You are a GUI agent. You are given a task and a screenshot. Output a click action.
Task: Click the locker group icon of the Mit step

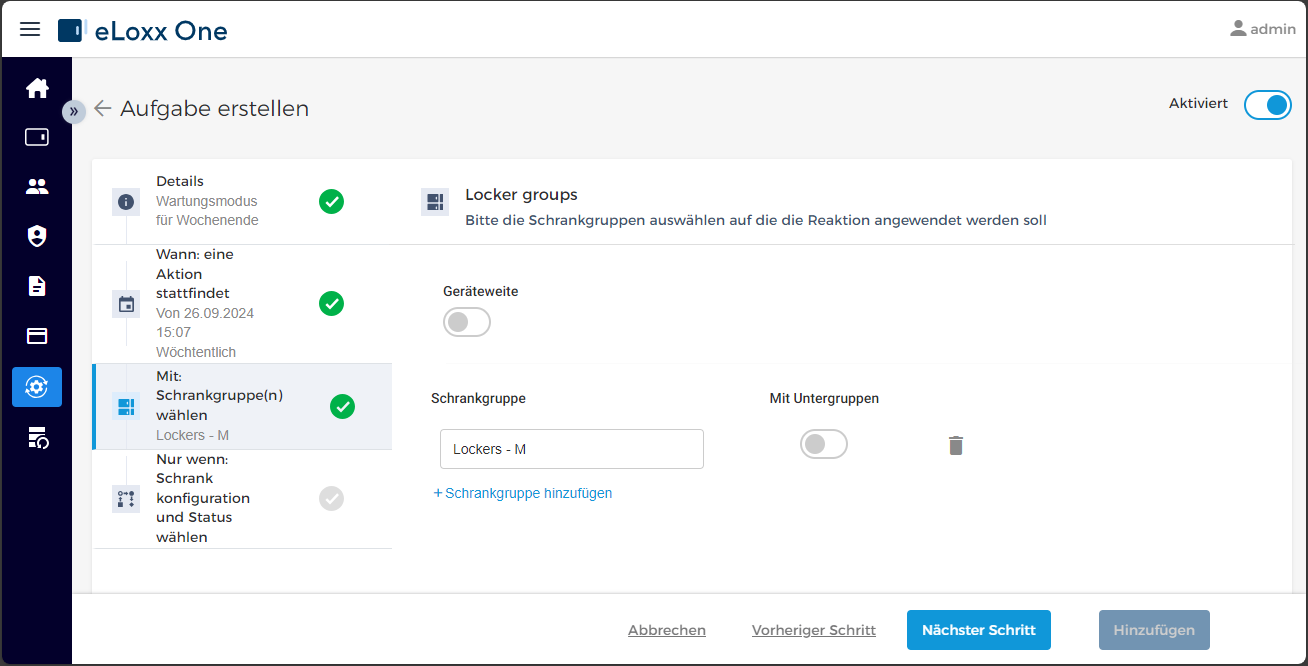(126, 407)
